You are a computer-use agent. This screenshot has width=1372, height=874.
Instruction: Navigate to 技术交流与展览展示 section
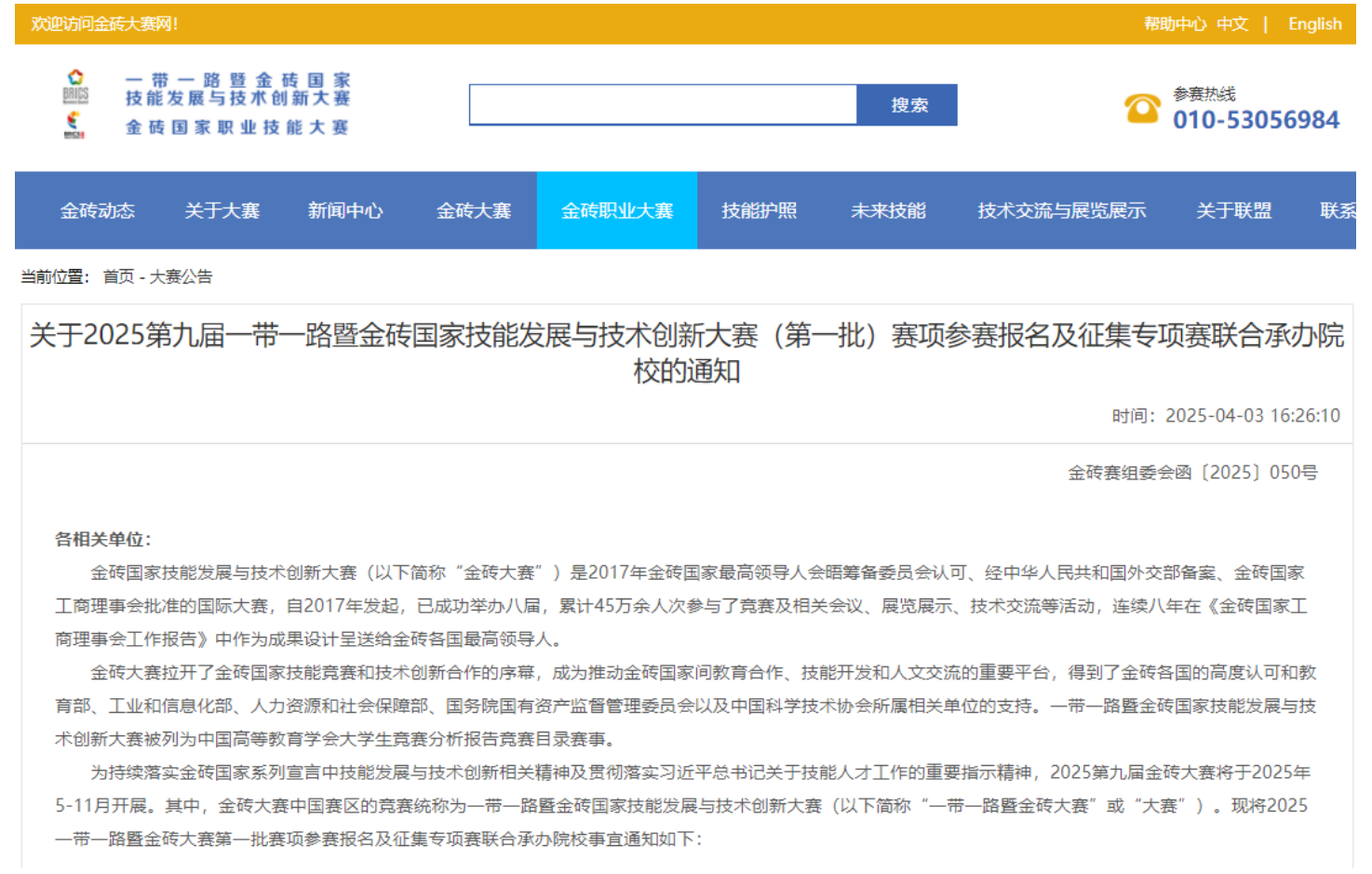(1061, 211)
